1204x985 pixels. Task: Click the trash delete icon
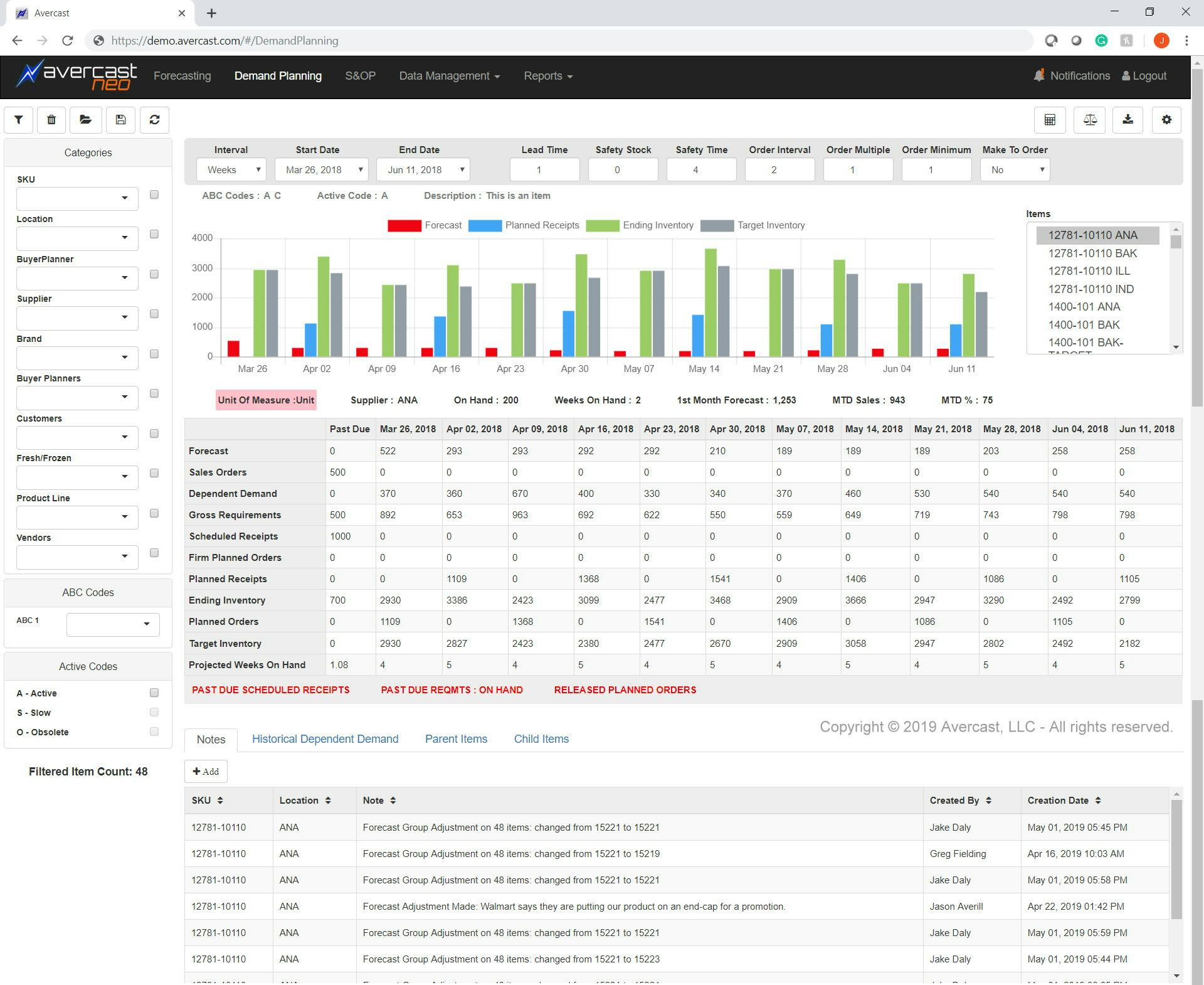coord(51,120)
